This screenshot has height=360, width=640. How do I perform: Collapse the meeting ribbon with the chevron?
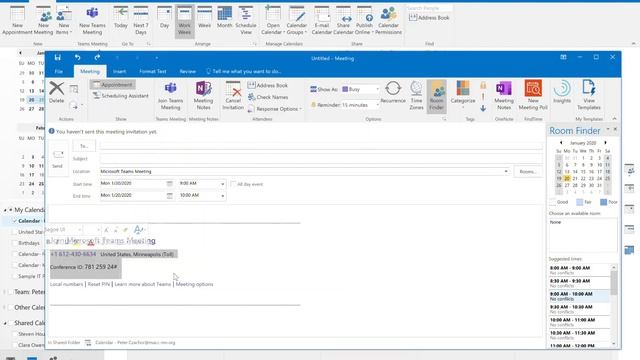pos(615,119)
